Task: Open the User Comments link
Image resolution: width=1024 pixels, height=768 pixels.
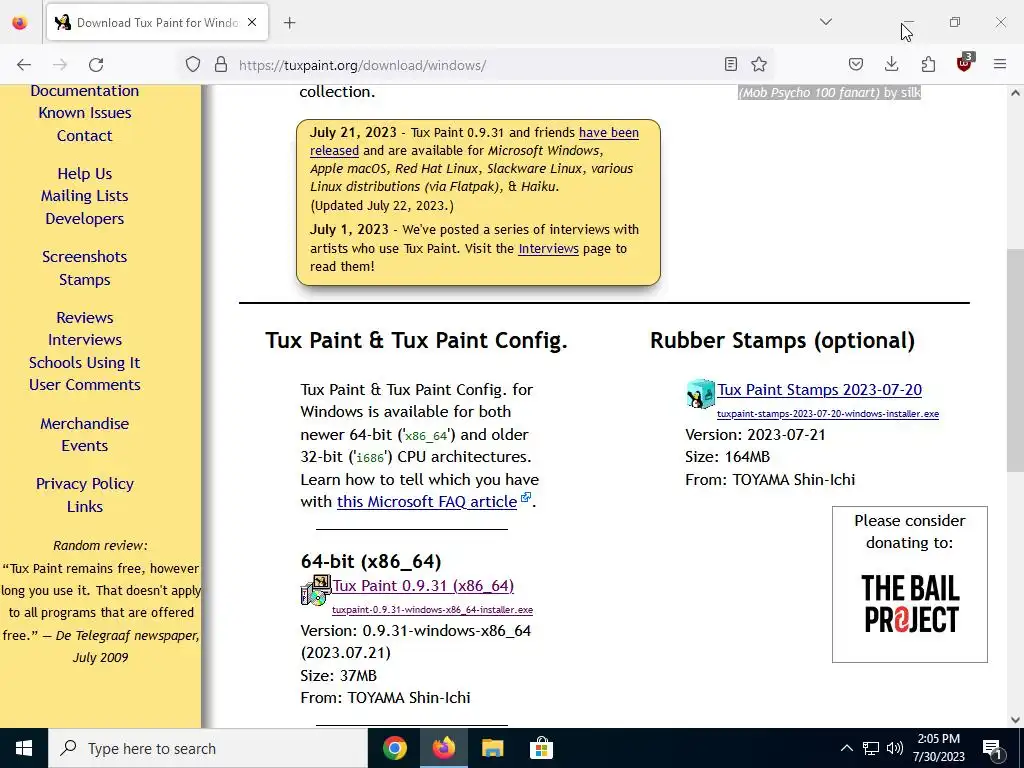Action: pyautogui.click(x=85, y=385)
